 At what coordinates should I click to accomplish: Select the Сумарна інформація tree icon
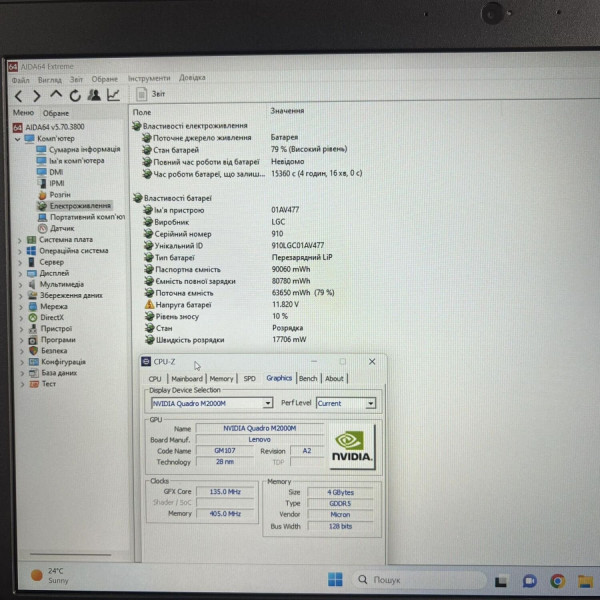tap(41, 149)
